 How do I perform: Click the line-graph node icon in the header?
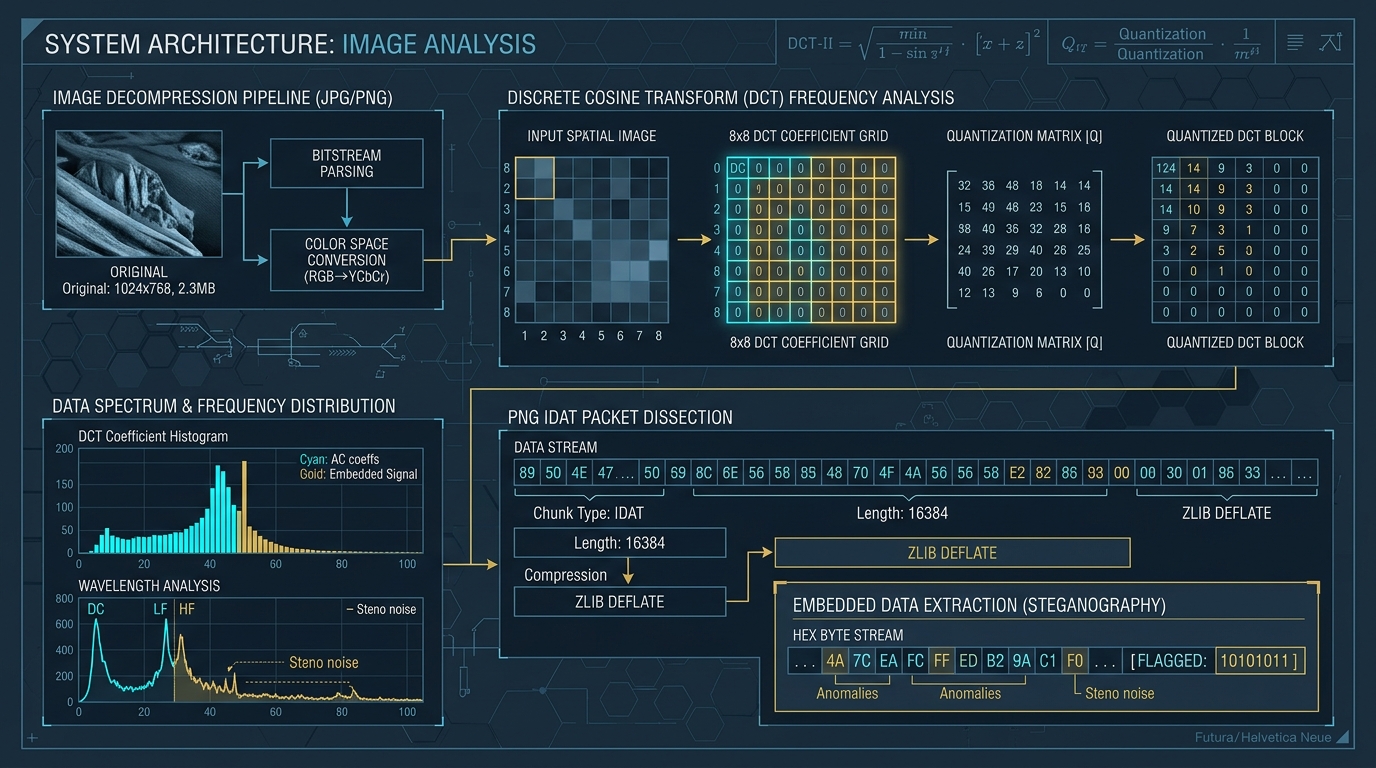1330,42
